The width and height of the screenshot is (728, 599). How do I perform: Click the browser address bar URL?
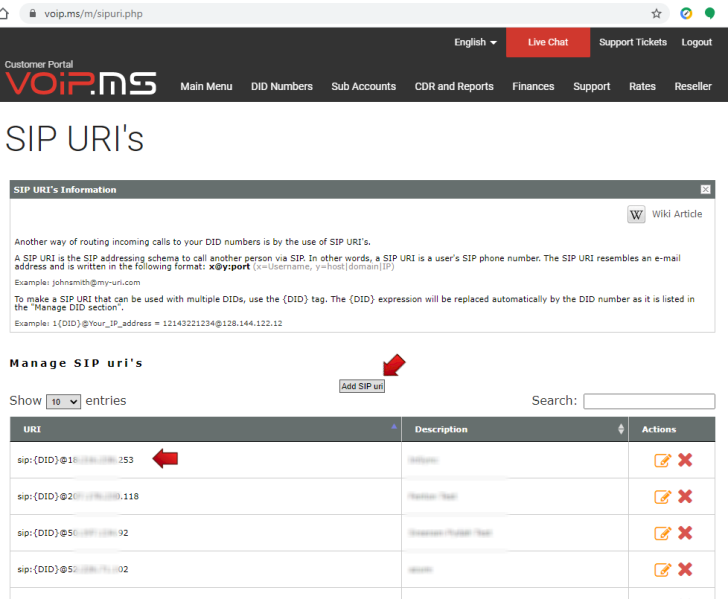[93, 14]
